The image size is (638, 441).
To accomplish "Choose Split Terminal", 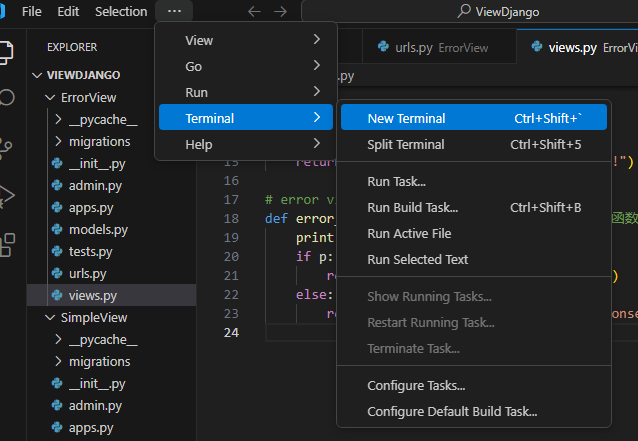I will coord(474,144).
